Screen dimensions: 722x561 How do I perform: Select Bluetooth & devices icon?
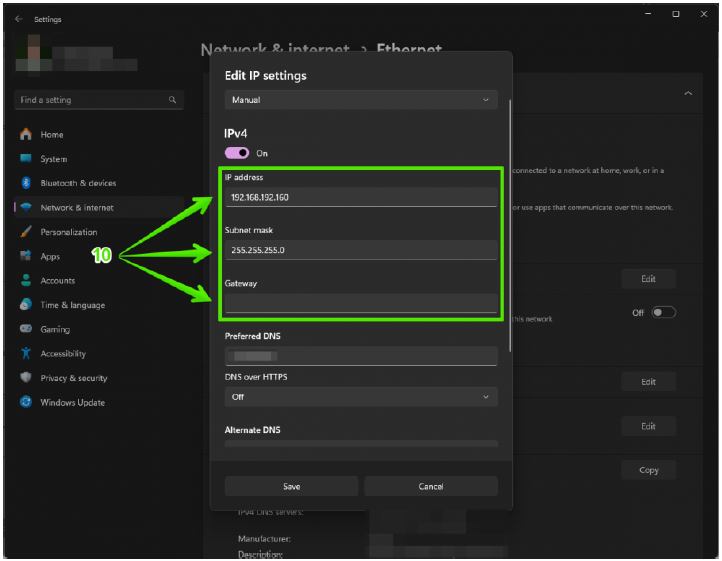point(26,183)
